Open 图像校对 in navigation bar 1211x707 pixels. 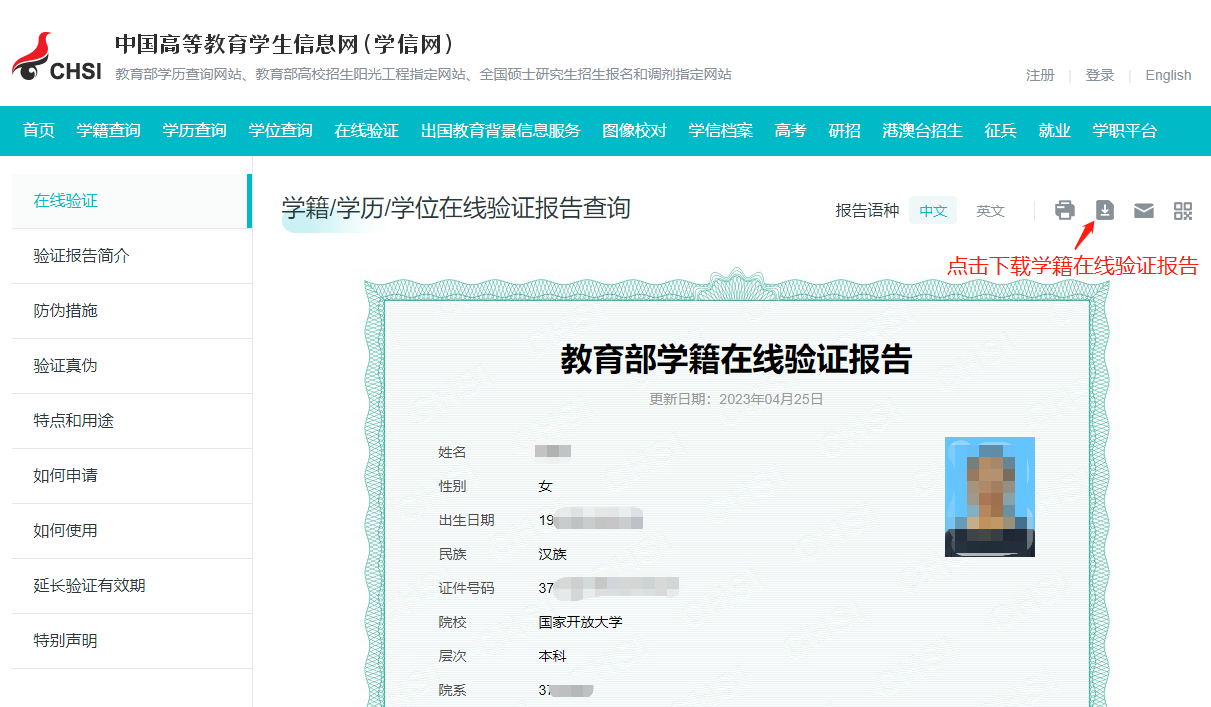[x=635, y=131]
